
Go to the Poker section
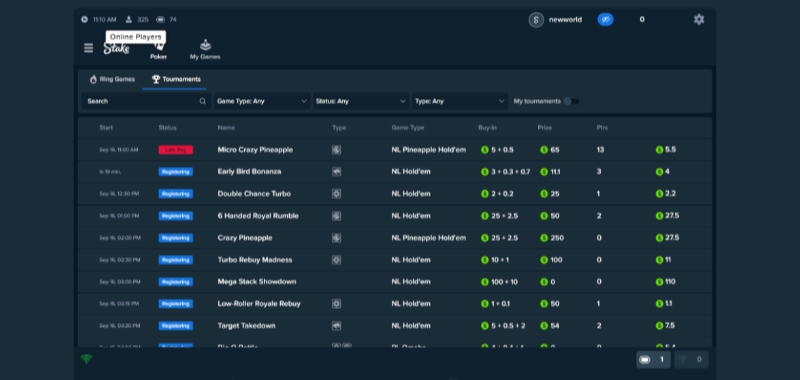coord(158,51)
